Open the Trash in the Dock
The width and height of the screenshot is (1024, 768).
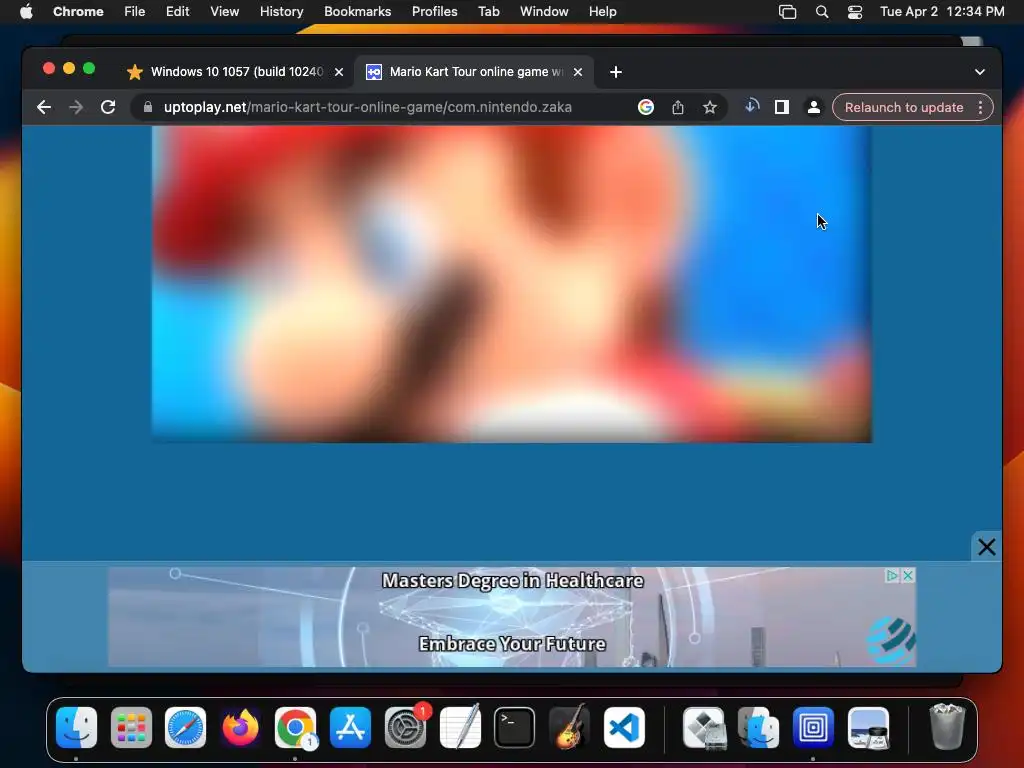coord(947,727)
